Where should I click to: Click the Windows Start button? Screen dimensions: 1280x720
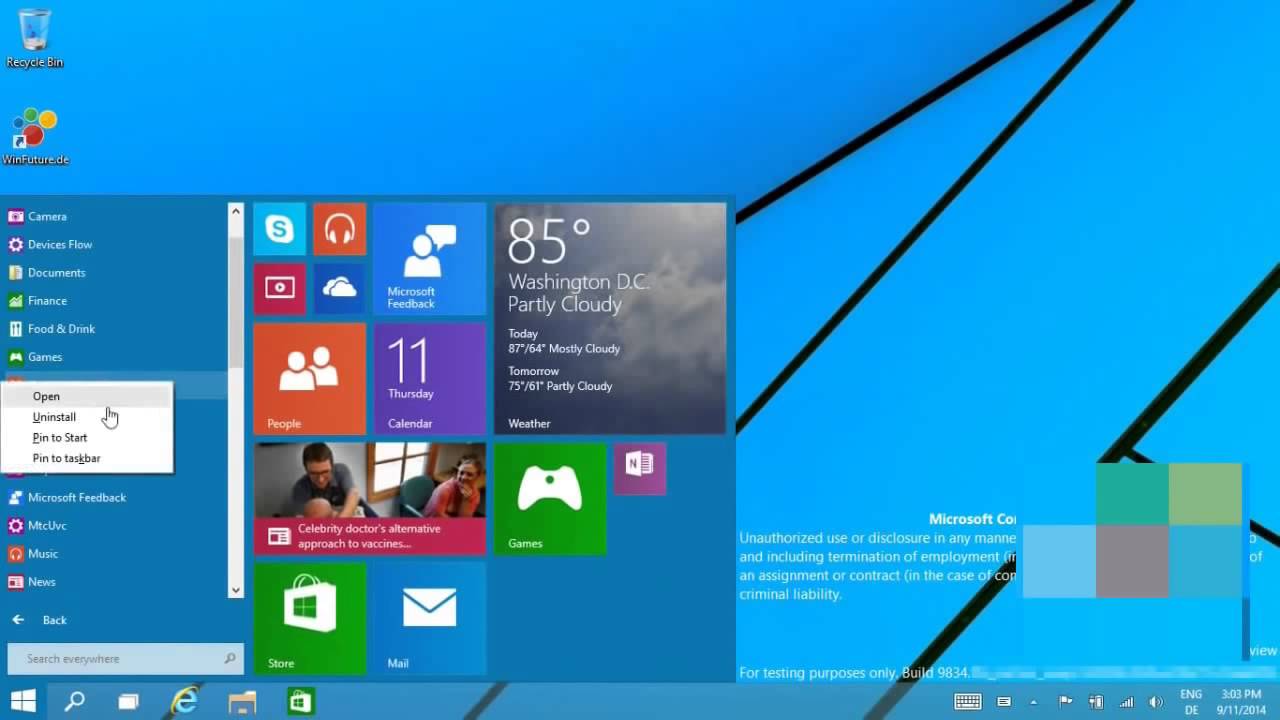coord(24,701)
